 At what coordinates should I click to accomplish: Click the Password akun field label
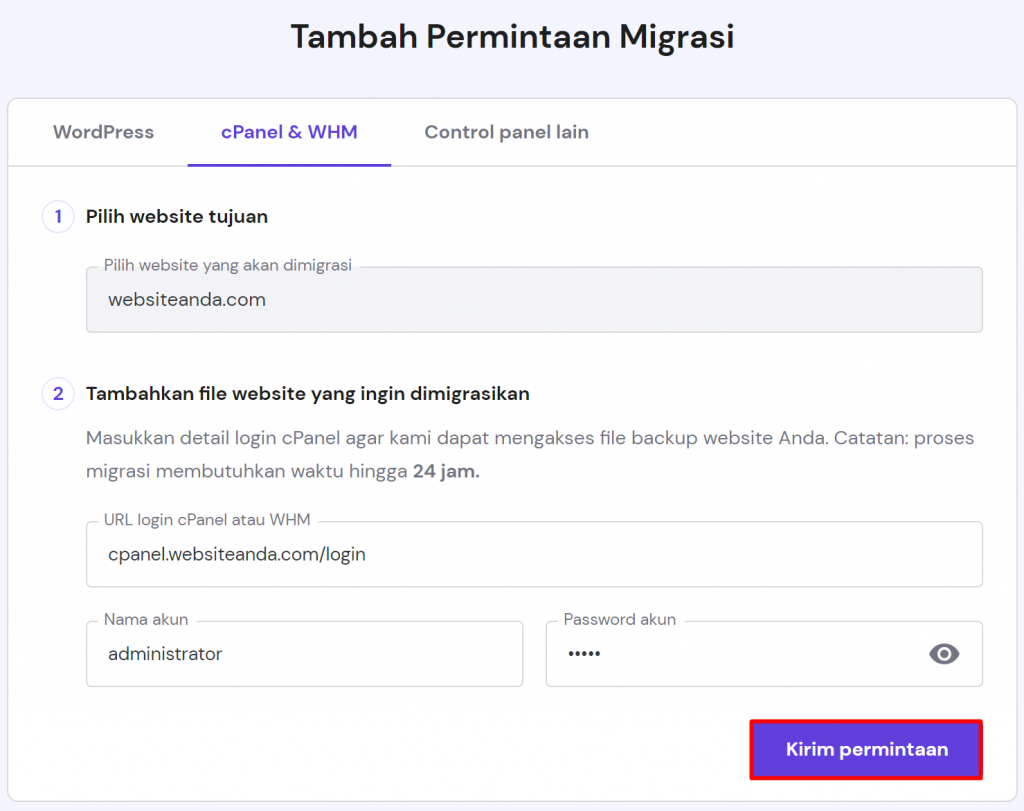tap(620, 620)
